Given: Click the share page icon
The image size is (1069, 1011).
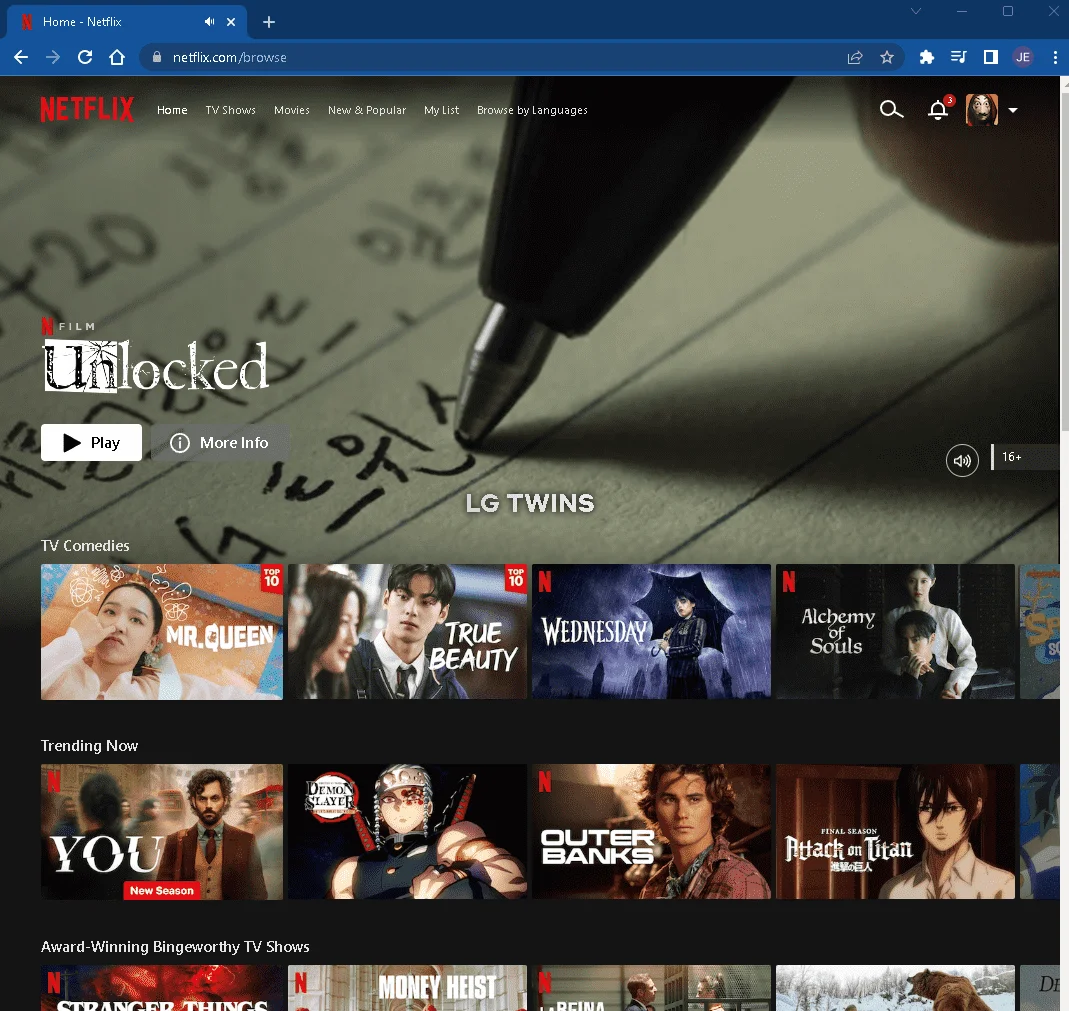Looking at the screenshot, I should pos(855,57).
